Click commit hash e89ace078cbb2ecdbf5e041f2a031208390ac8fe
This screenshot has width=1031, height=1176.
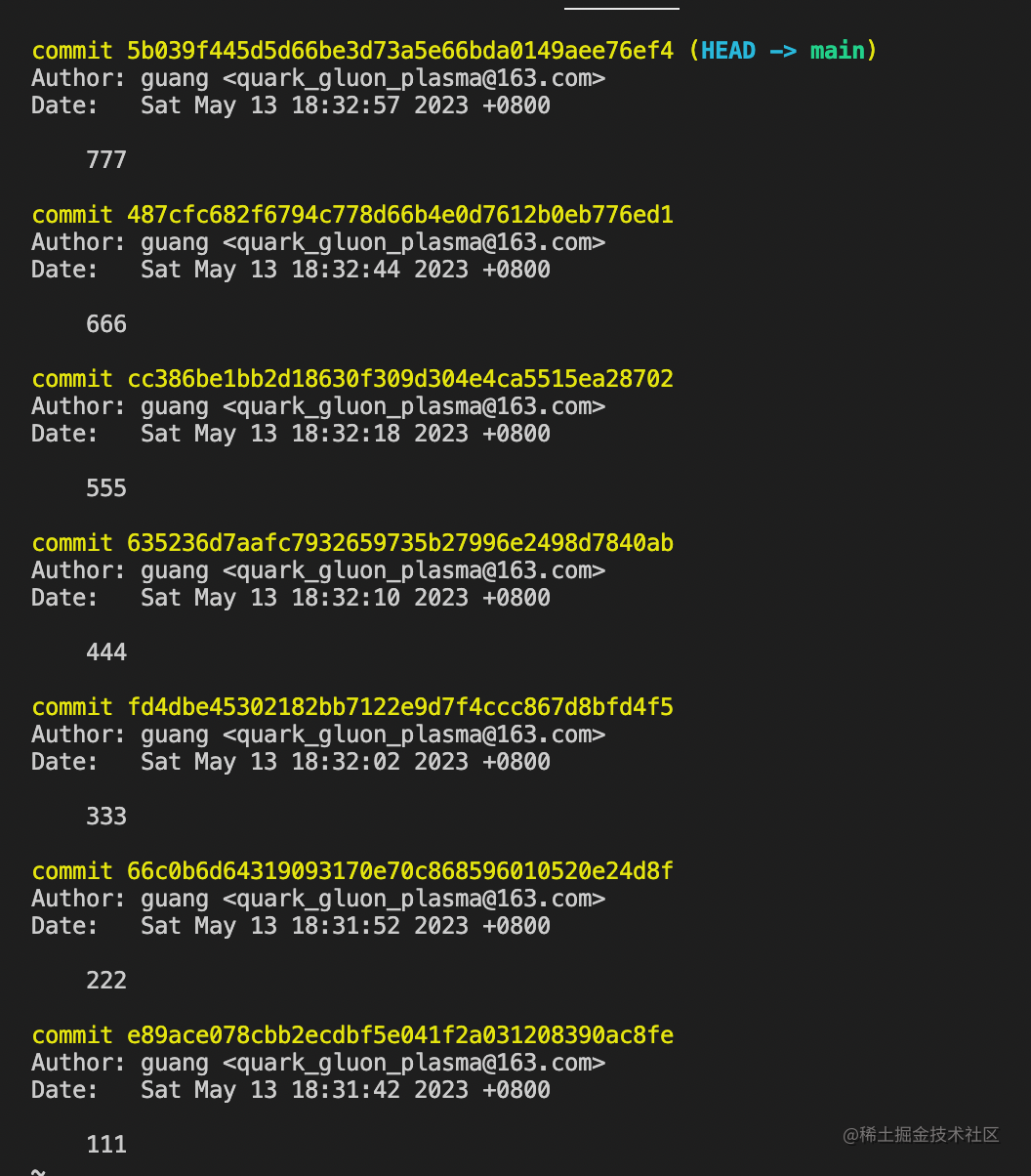[400, 1035]
